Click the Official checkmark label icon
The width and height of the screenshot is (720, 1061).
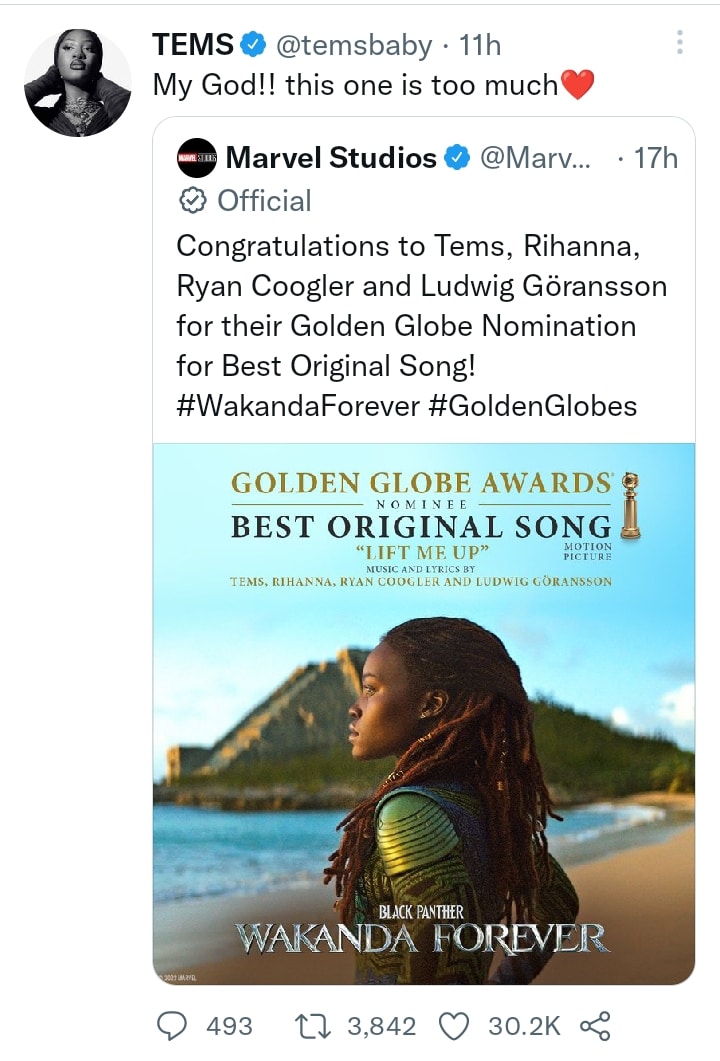point(190,201)
